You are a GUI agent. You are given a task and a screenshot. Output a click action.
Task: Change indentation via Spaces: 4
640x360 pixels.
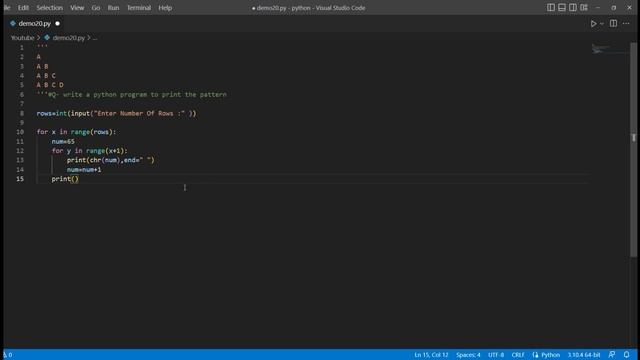click(468, 355)
